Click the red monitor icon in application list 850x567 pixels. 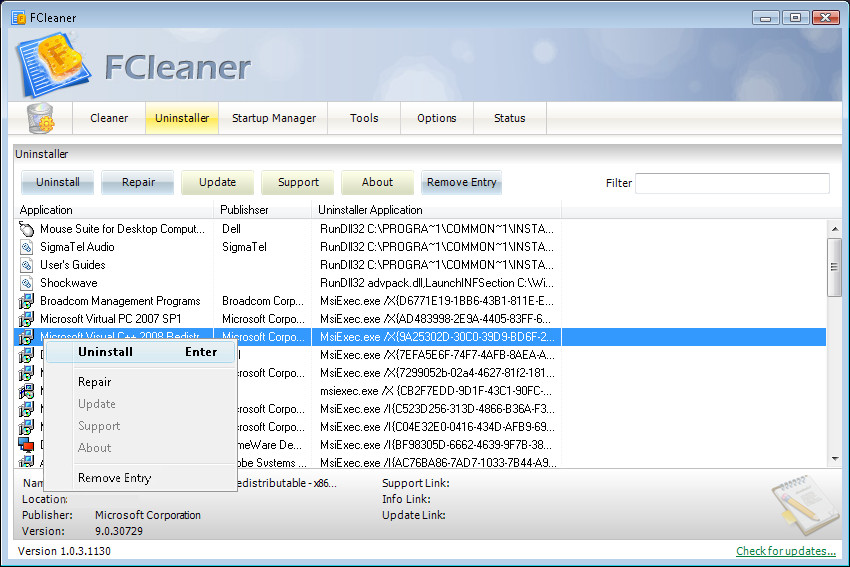click(x=26, y=444)
